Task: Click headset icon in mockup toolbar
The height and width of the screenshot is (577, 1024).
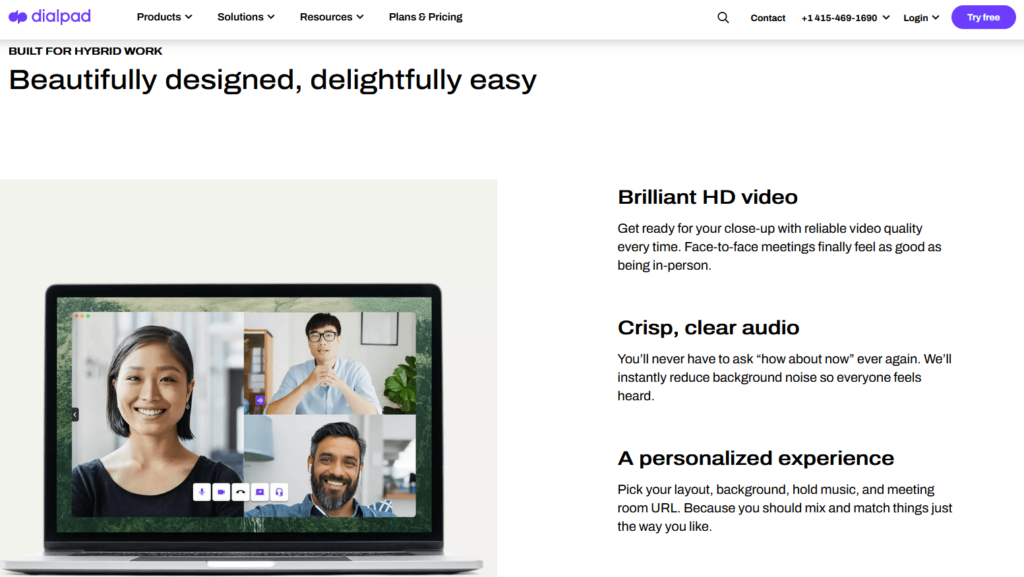Action: pyautogui.click(x=280, y=492)
